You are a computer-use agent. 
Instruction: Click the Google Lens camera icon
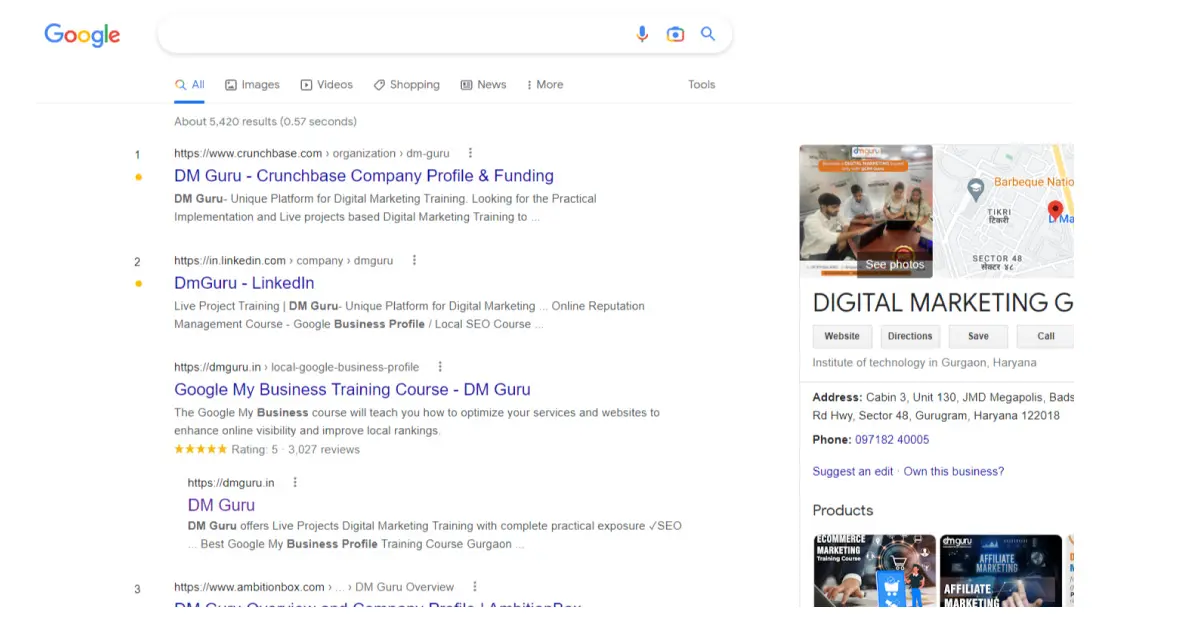(675, 34)
